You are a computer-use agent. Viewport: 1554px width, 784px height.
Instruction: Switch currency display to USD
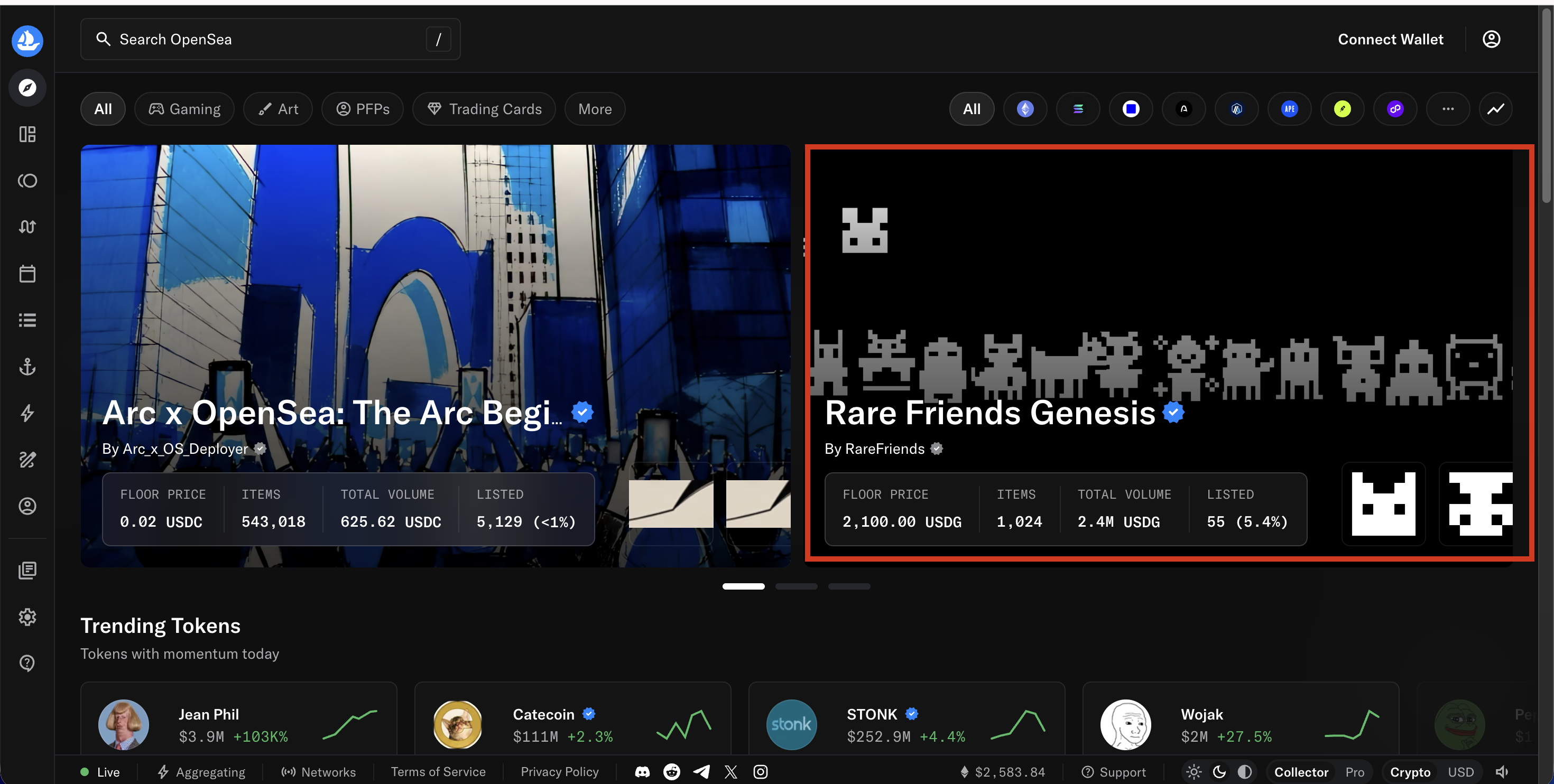[1460, 772]
